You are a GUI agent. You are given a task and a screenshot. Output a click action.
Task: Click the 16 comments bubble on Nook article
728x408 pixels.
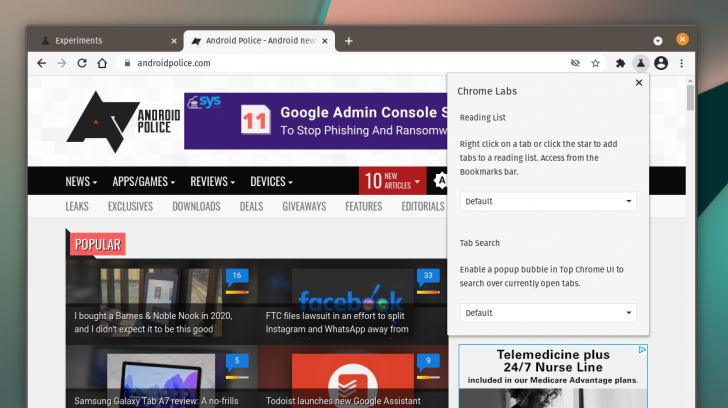tap(237, 276)
